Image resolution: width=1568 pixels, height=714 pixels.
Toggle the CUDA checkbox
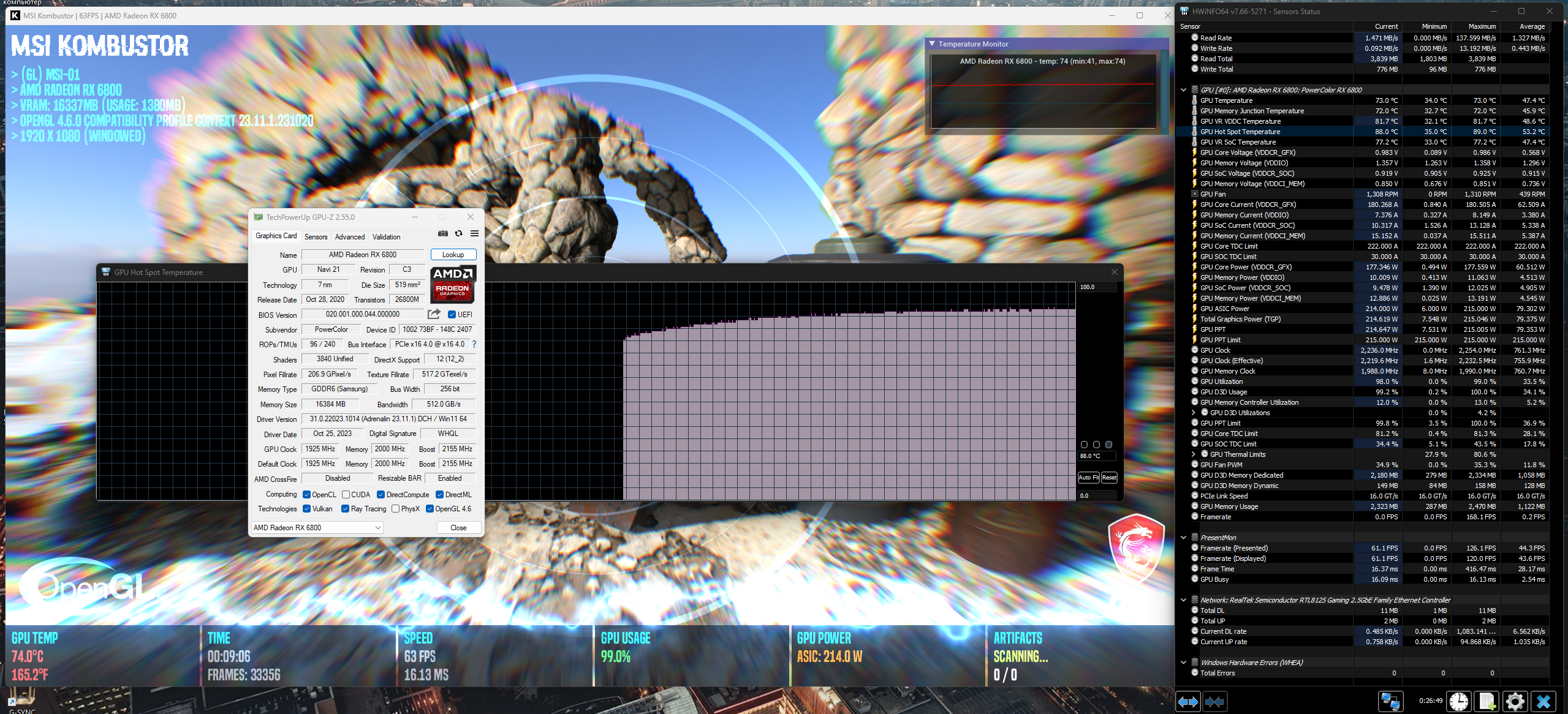click(346, 495)
